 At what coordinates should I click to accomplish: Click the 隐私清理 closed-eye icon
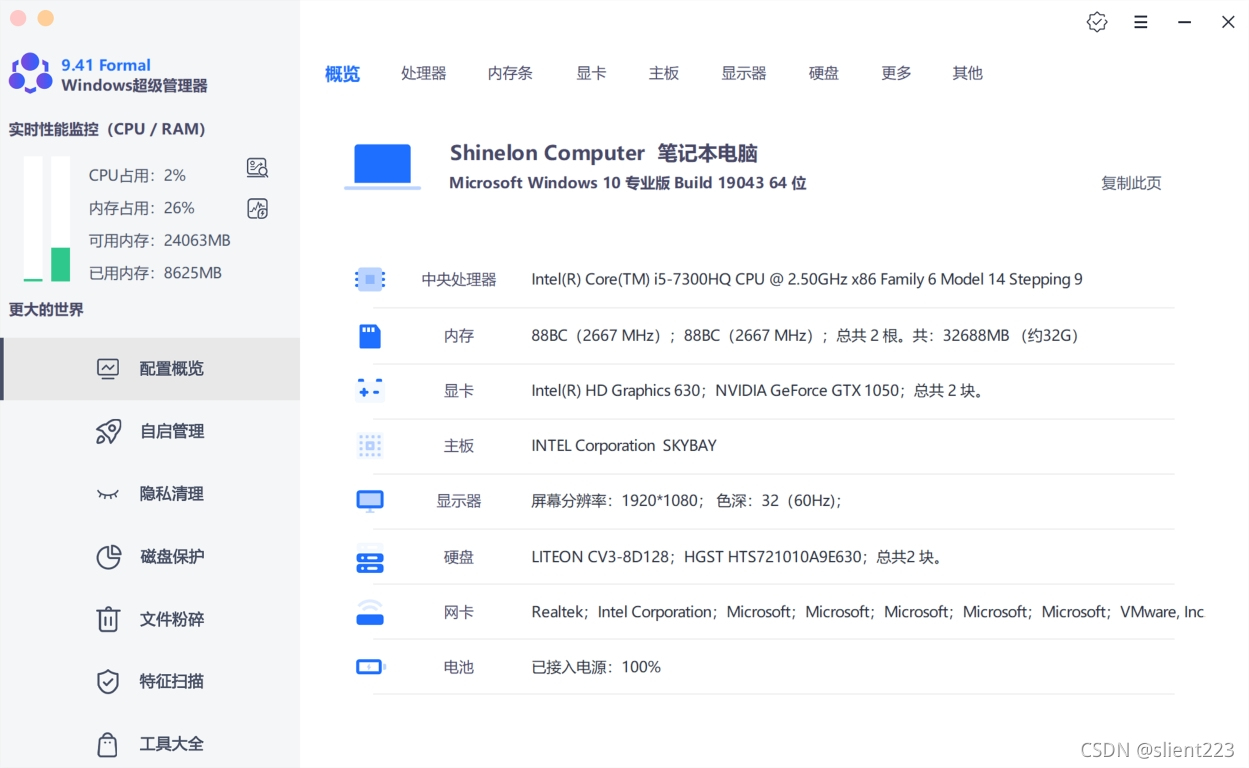click(108, 494)
